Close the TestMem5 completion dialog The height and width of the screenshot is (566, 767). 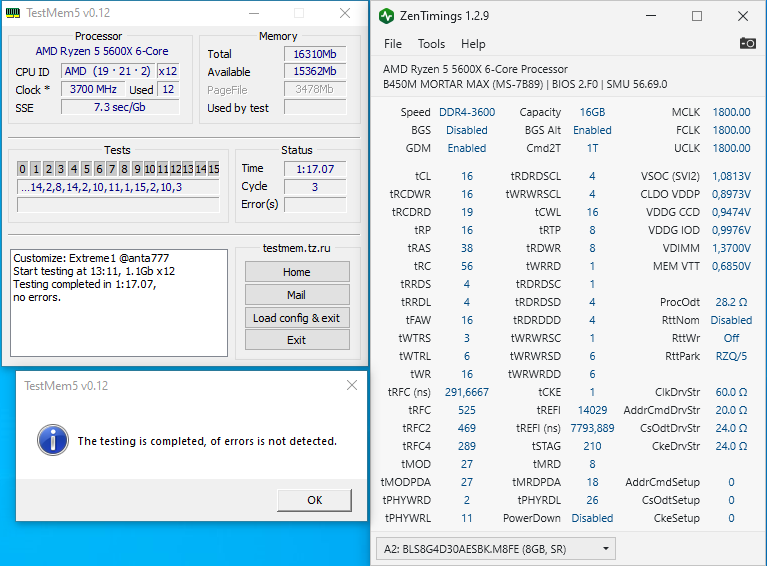point(352,385)
